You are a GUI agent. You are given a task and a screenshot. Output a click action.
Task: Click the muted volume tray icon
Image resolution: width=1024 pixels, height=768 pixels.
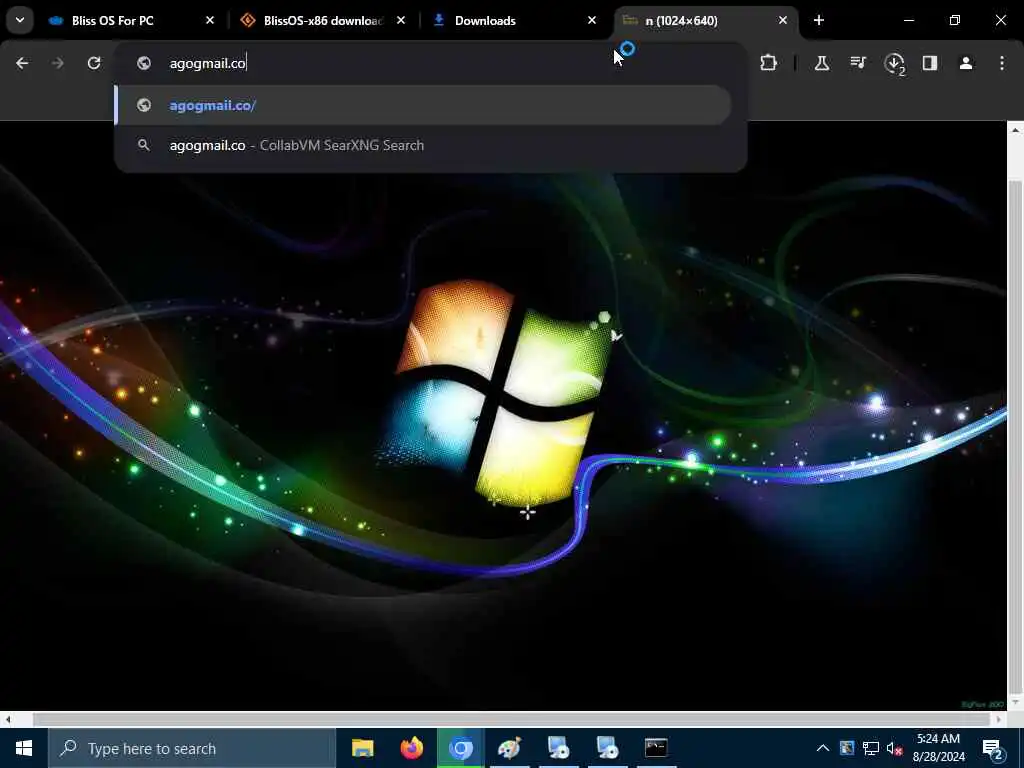click(x=894, y=748)
